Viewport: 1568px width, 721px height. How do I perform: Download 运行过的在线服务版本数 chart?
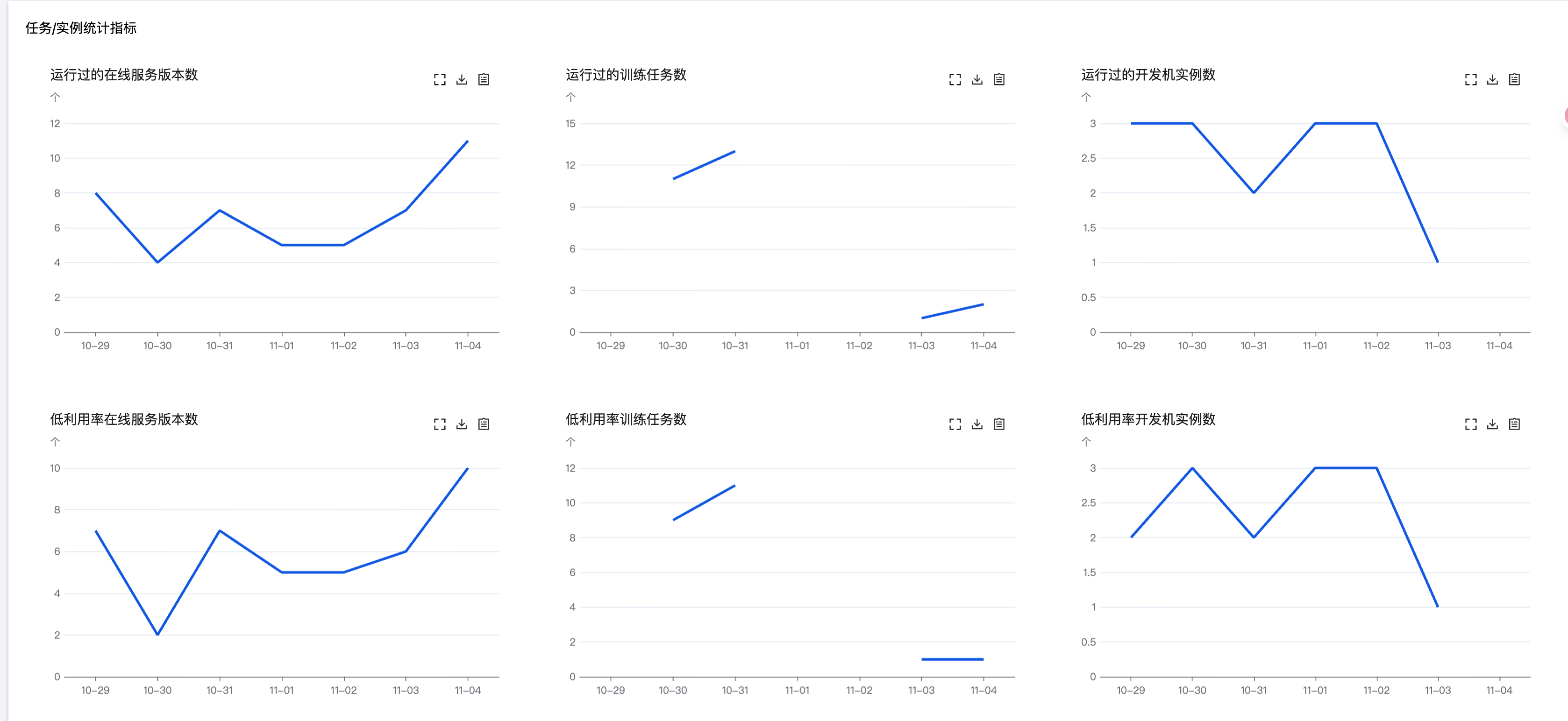pos(462,80)
